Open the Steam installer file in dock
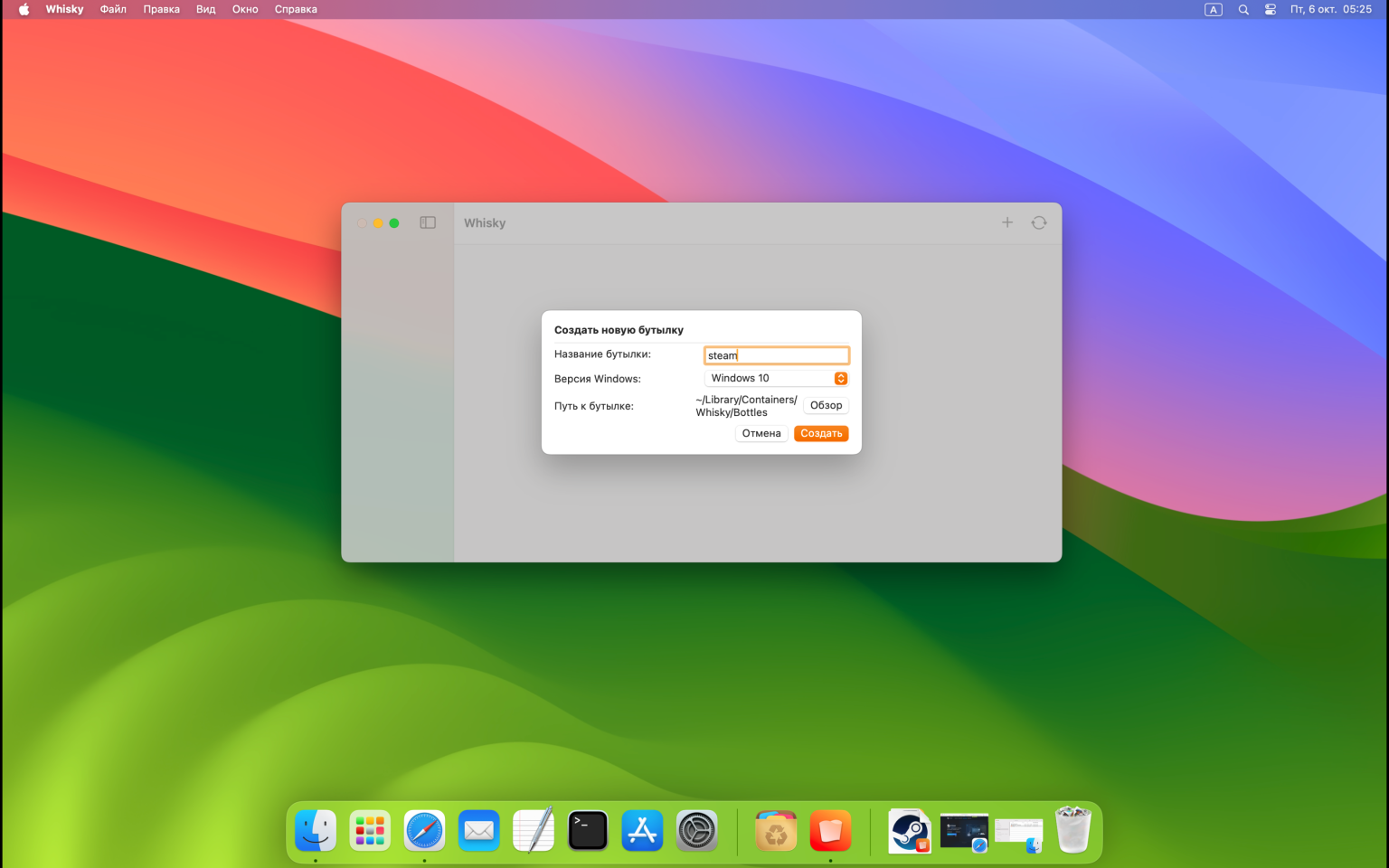This screenshot has width=1389, height=868. coord(910,830)
